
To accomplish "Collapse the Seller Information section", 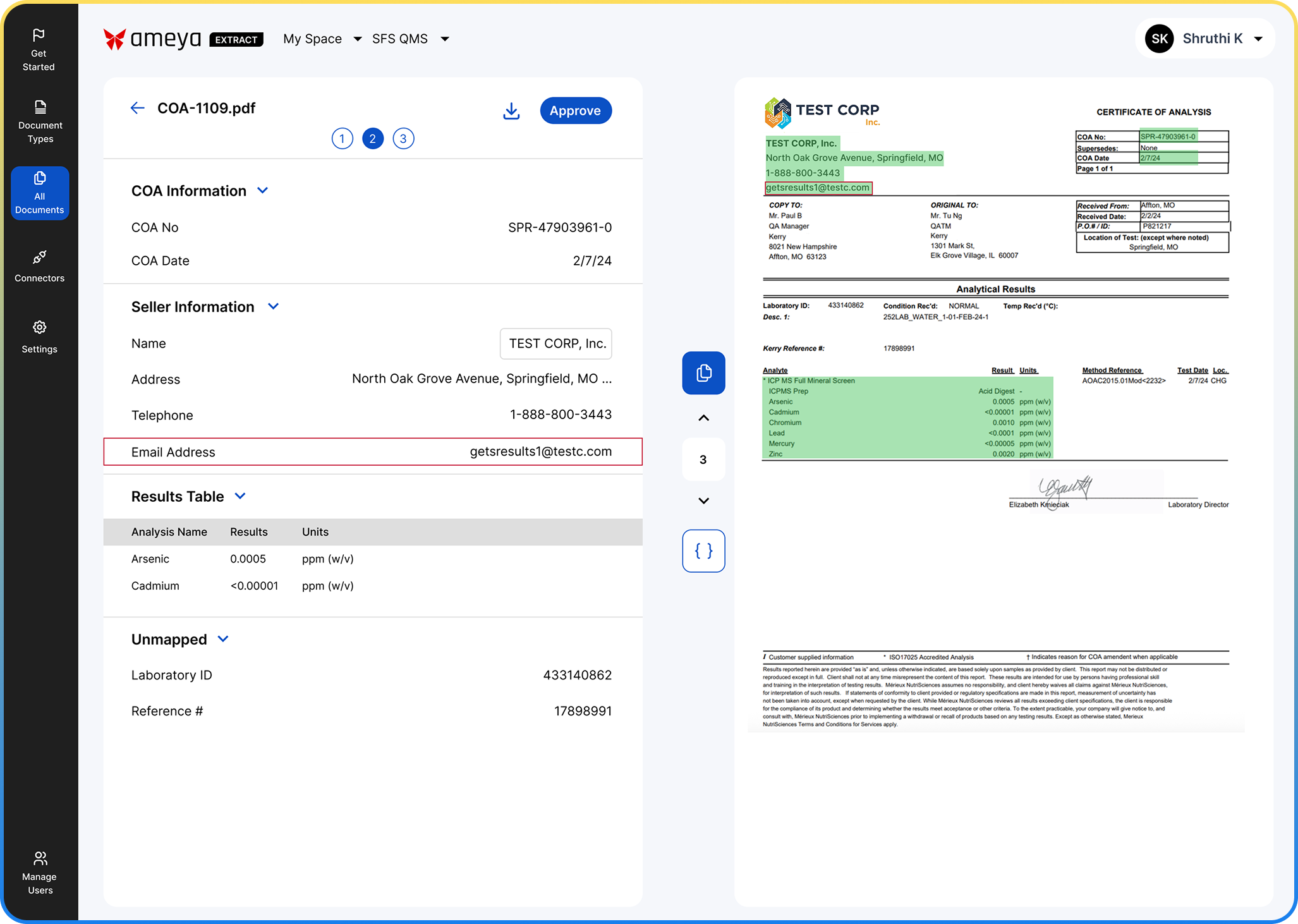I will pos(273,307).
